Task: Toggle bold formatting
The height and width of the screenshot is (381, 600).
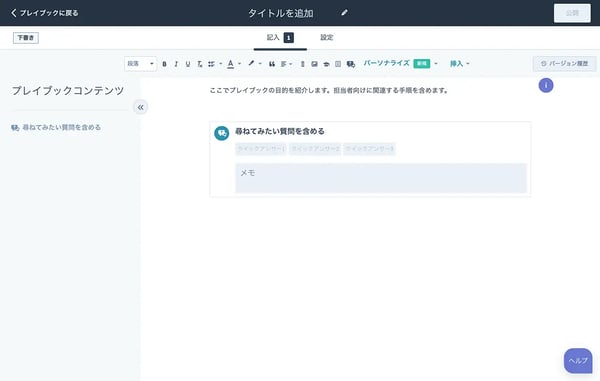Action: pos(165,64)
